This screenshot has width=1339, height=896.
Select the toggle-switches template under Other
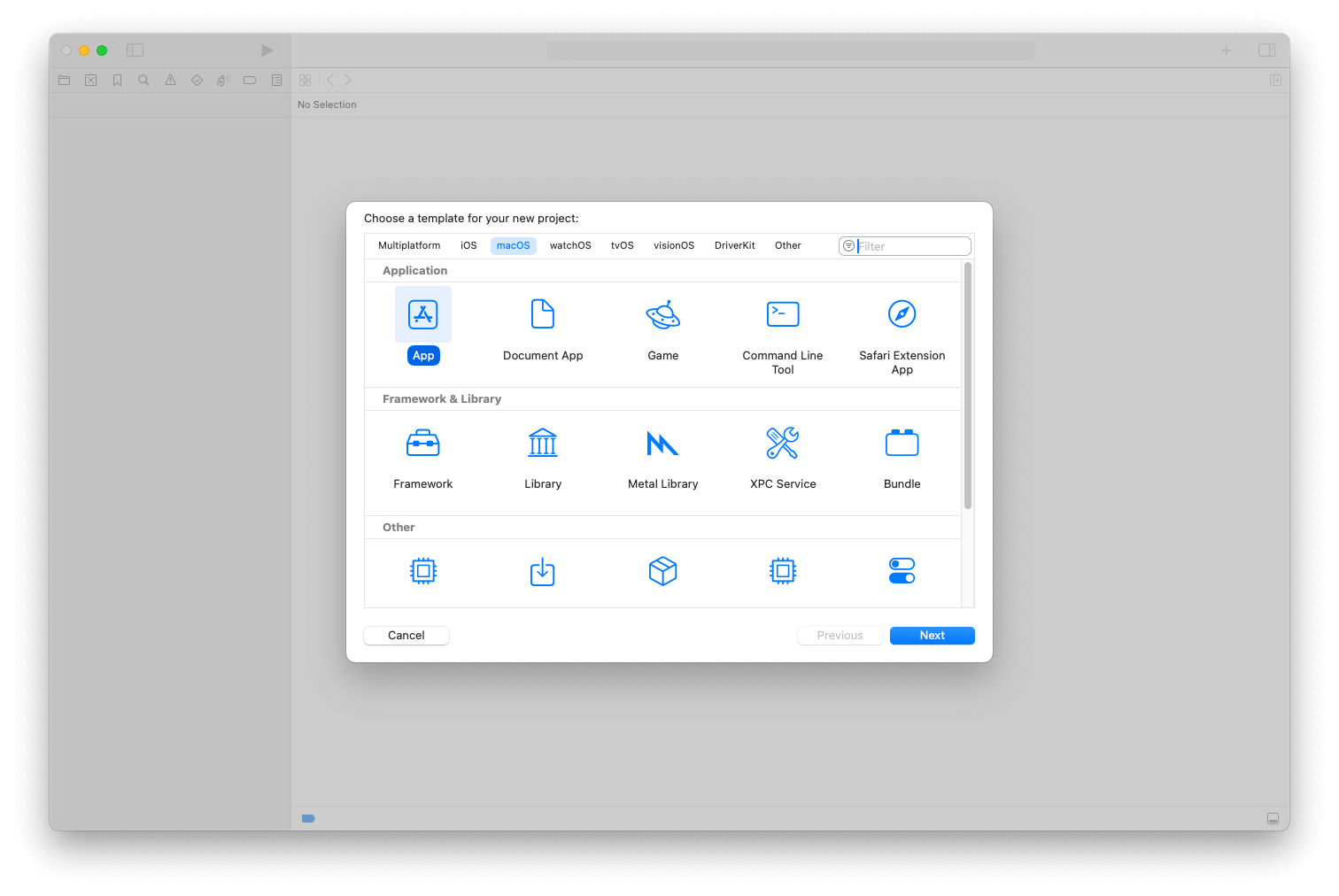902,571
